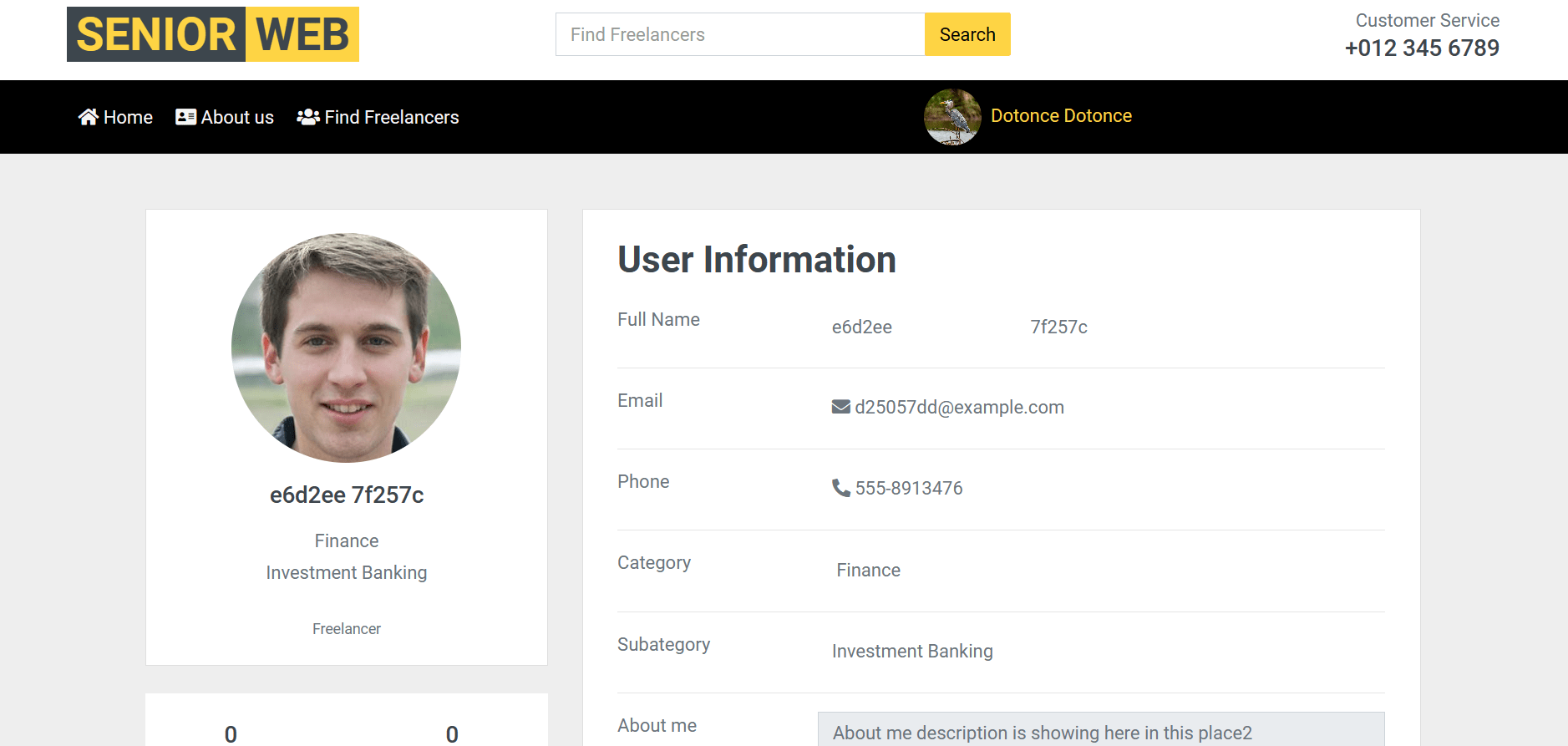Click the ID card icon beside About us
The width and height of the screenshot is (1568, 746).
[x=185, y=117]
